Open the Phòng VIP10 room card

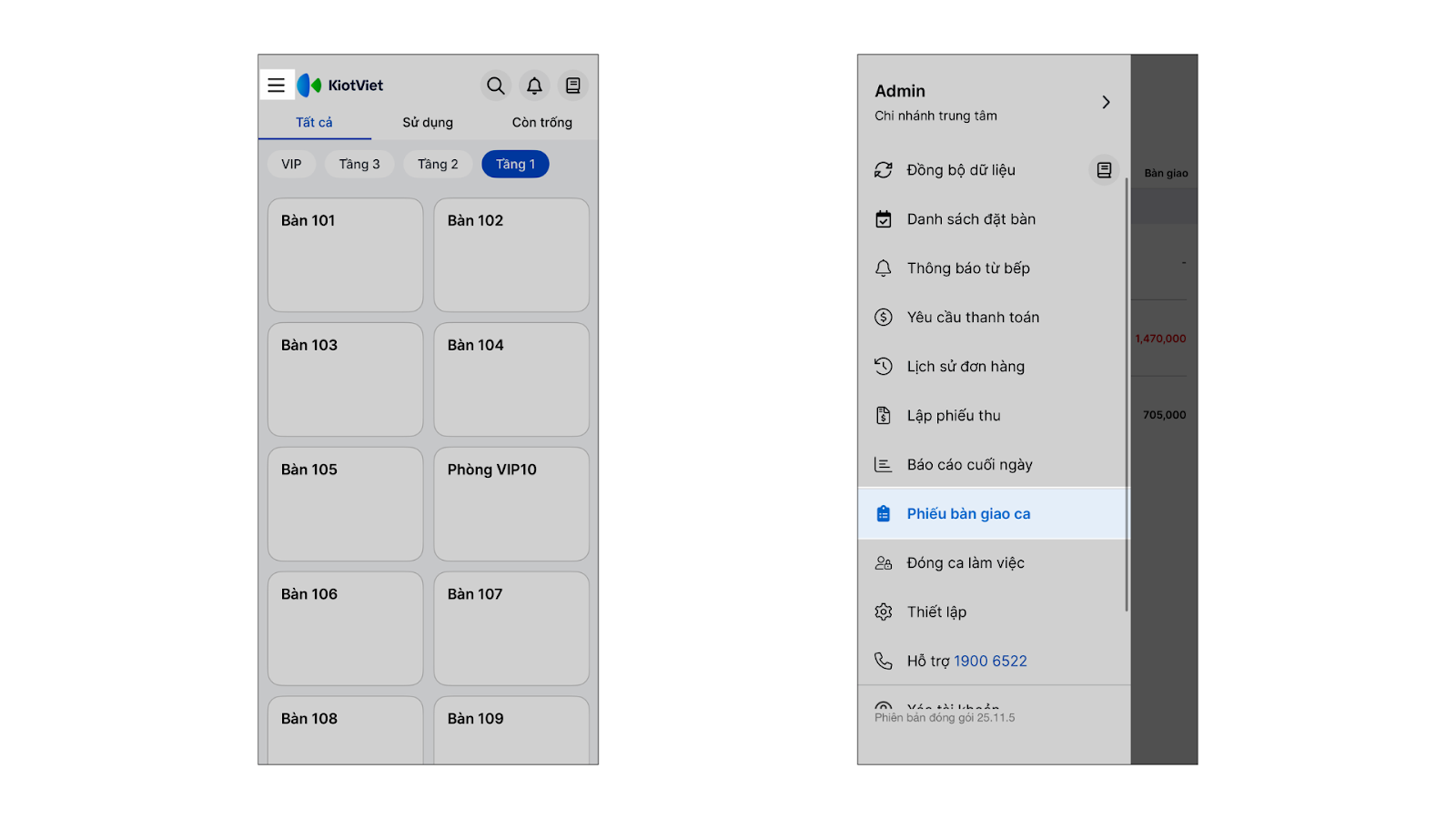(511, 504)
